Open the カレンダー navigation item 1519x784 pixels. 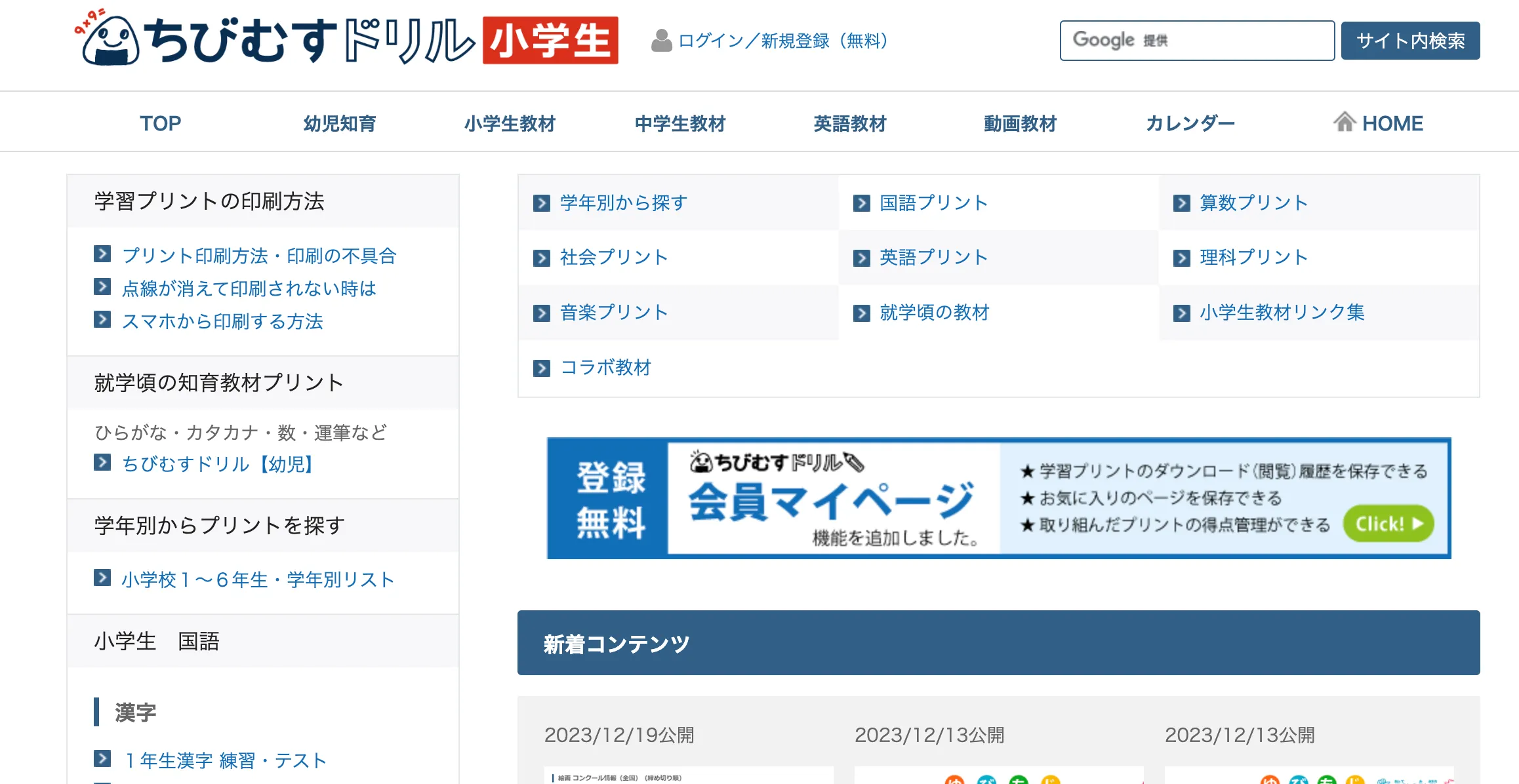(1190, 123)
